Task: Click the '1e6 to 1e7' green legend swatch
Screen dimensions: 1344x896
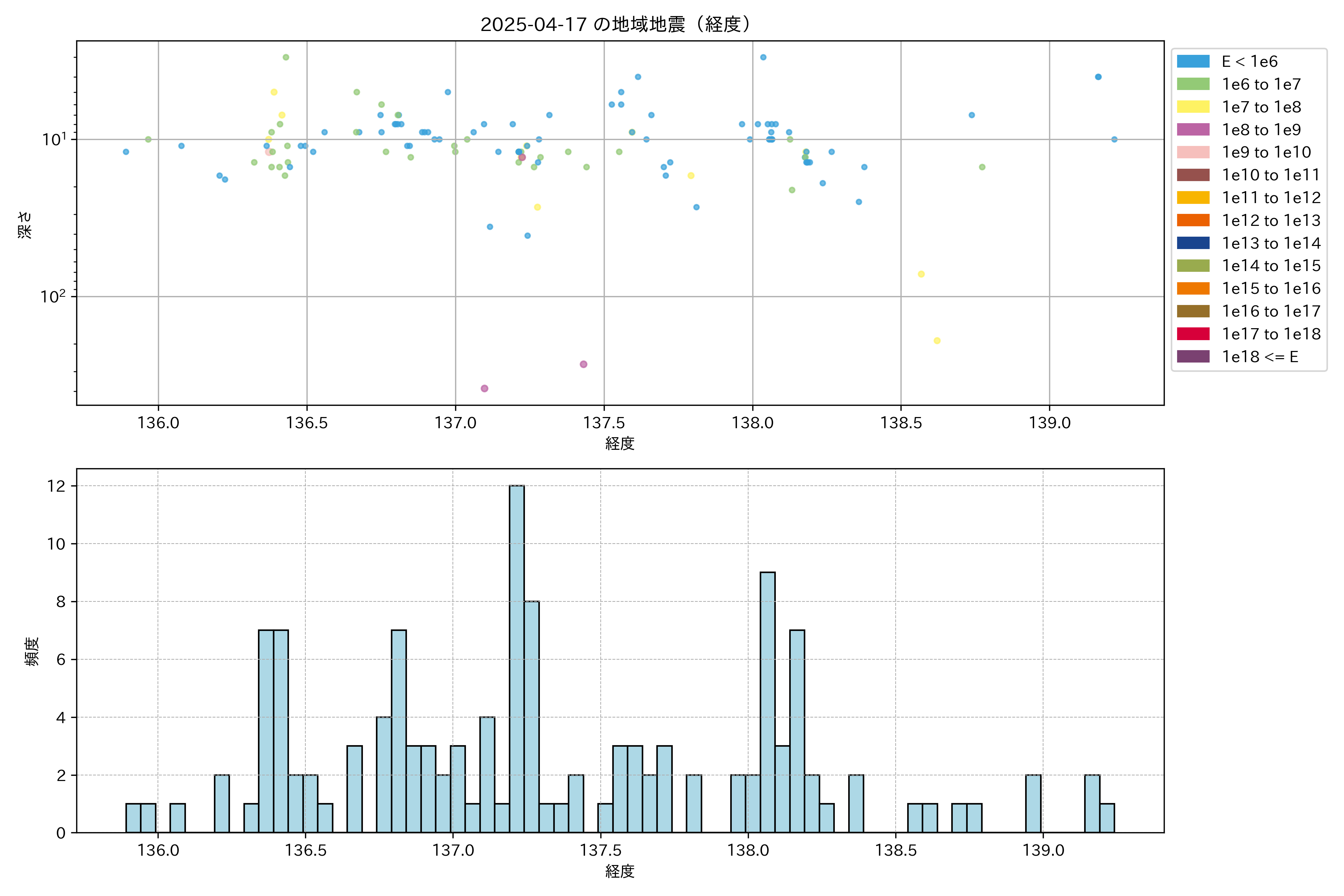Action: click(1192, 84)
